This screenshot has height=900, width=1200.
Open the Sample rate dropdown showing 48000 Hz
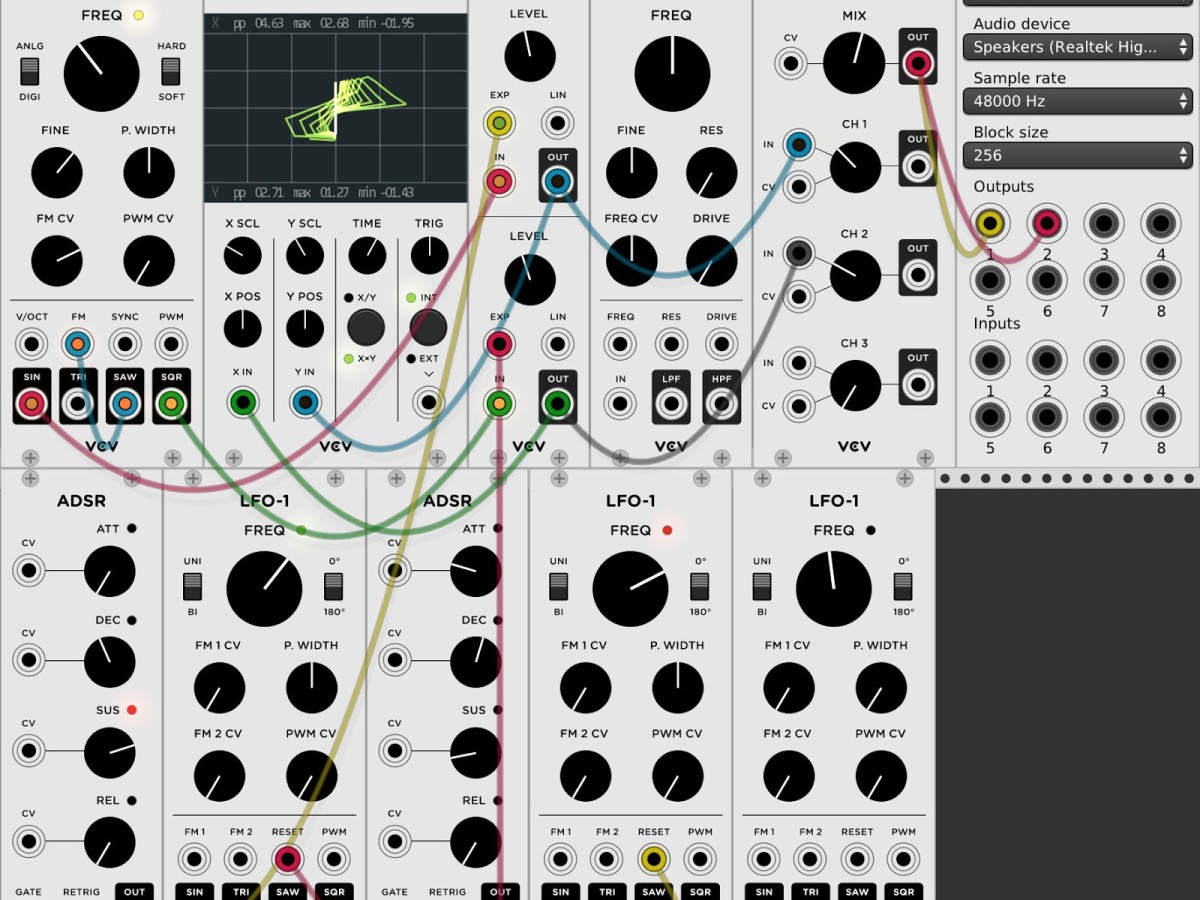(1077, 101)
